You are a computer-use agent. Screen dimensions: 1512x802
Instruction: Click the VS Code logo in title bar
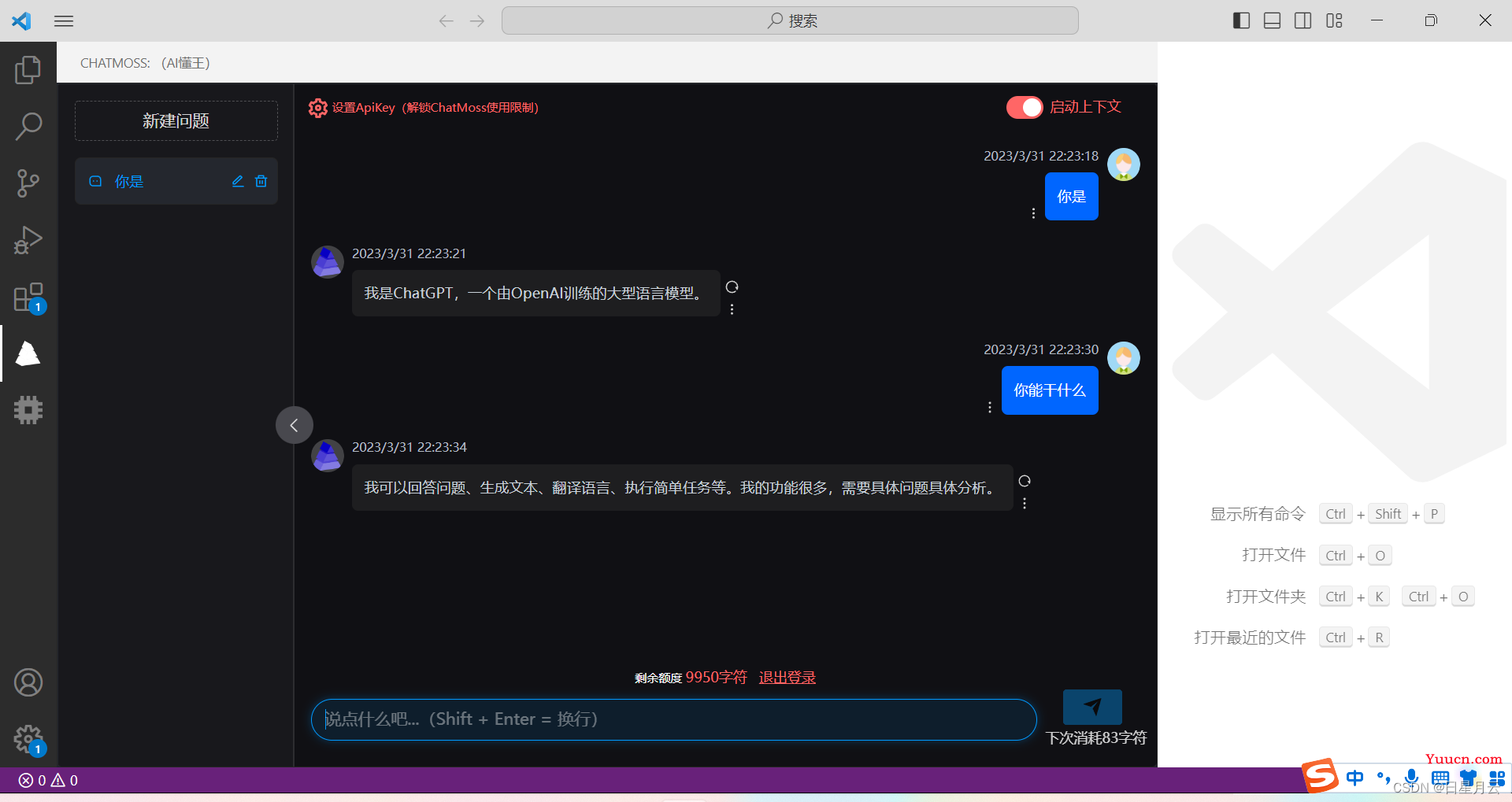point(21,20)
